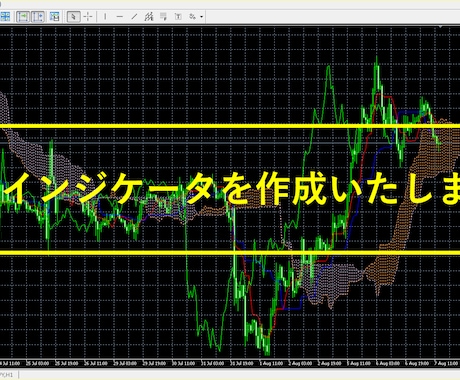The width and height of the screenshot is (460, 380).
Task: Toggle Auto Scroll chart button
Action: [23, 16]
